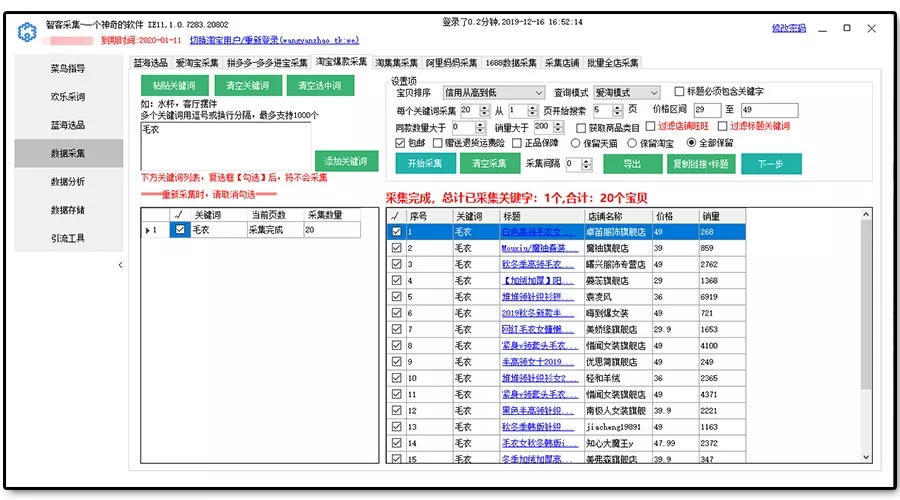Select 数据采集 in the left sidebar
Screen dimensions: 900x500
(68, 153)
